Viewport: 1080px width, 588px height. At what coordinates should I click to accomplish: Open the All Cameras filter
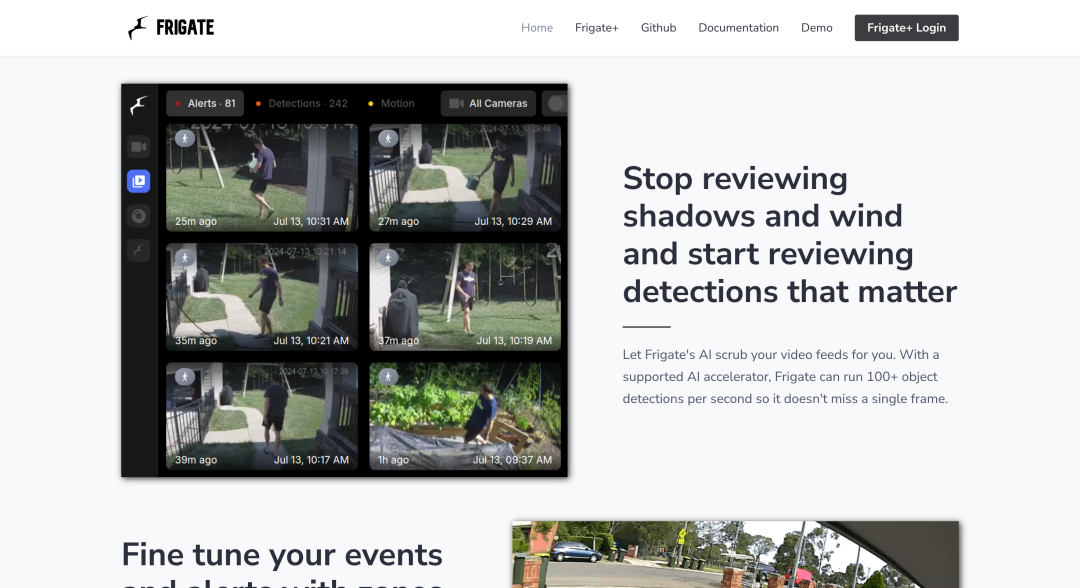tap(488, 103)
